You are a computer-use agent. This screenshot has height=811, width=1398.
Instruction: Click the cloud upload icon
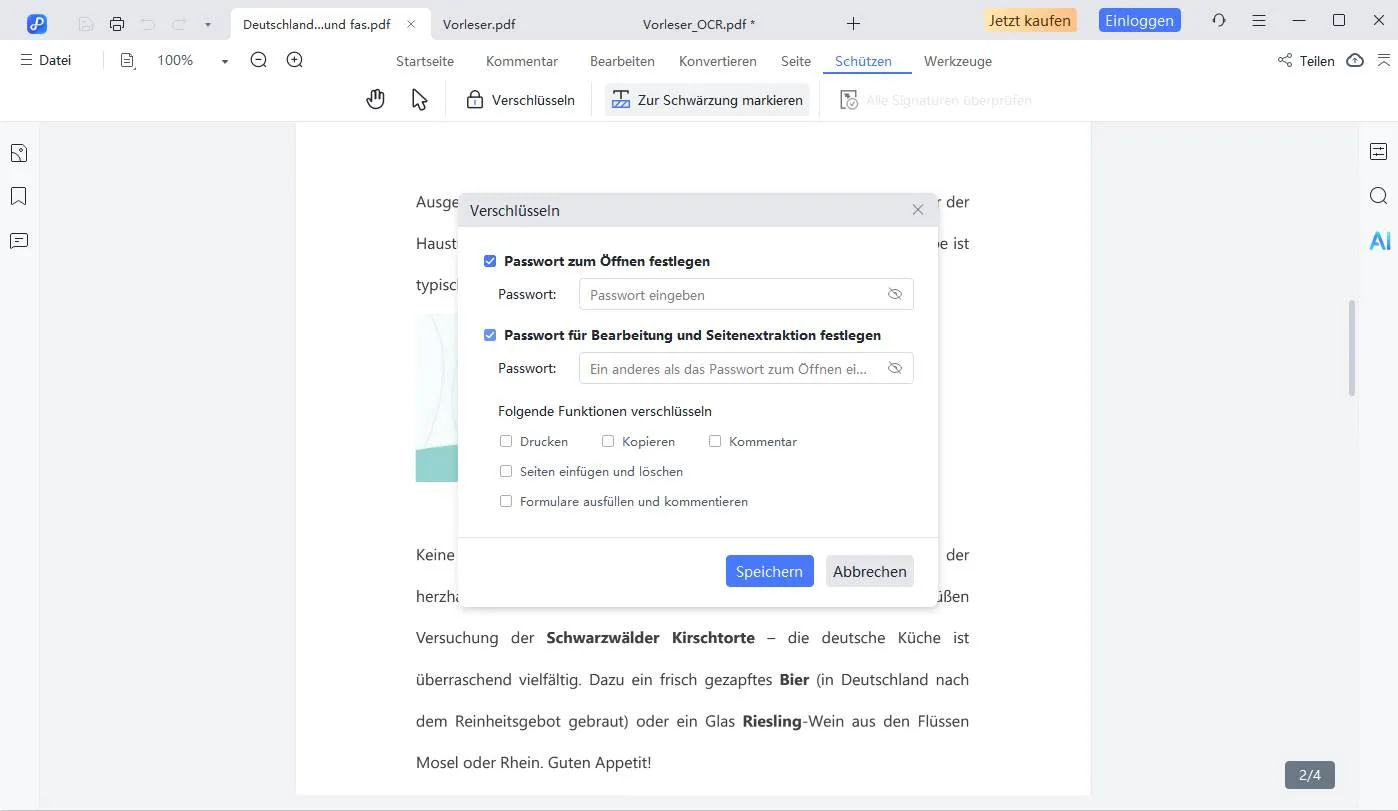click(x=1355, y=61)
